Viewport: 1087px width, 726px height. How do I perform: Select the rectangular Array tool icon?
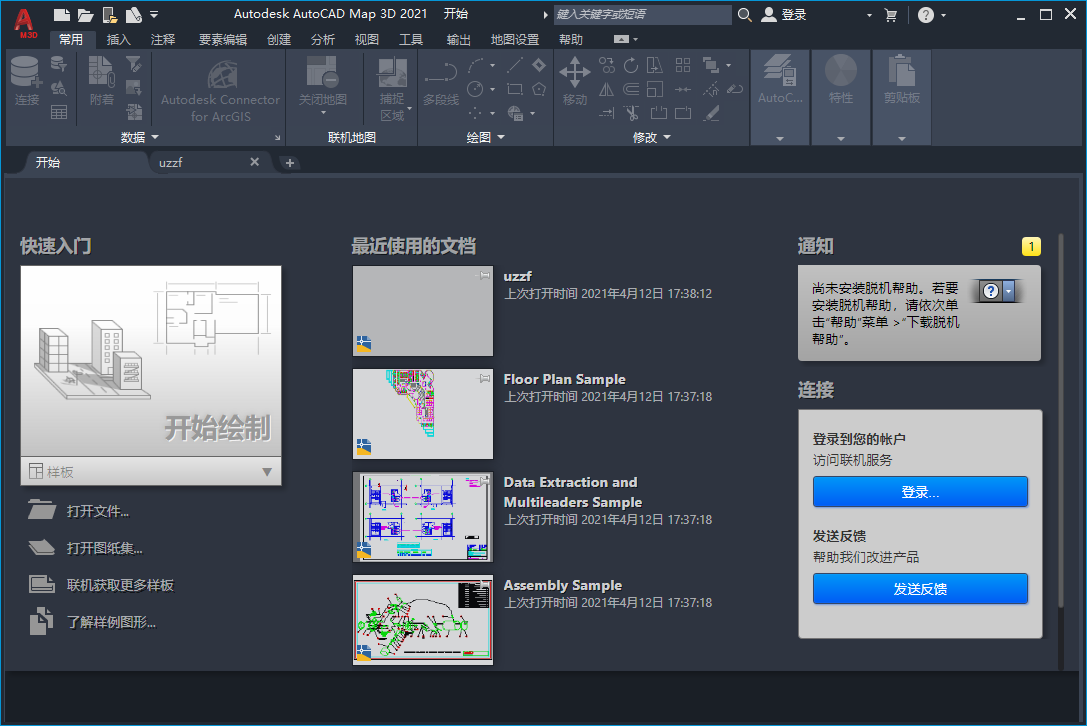tap(683, 65)
